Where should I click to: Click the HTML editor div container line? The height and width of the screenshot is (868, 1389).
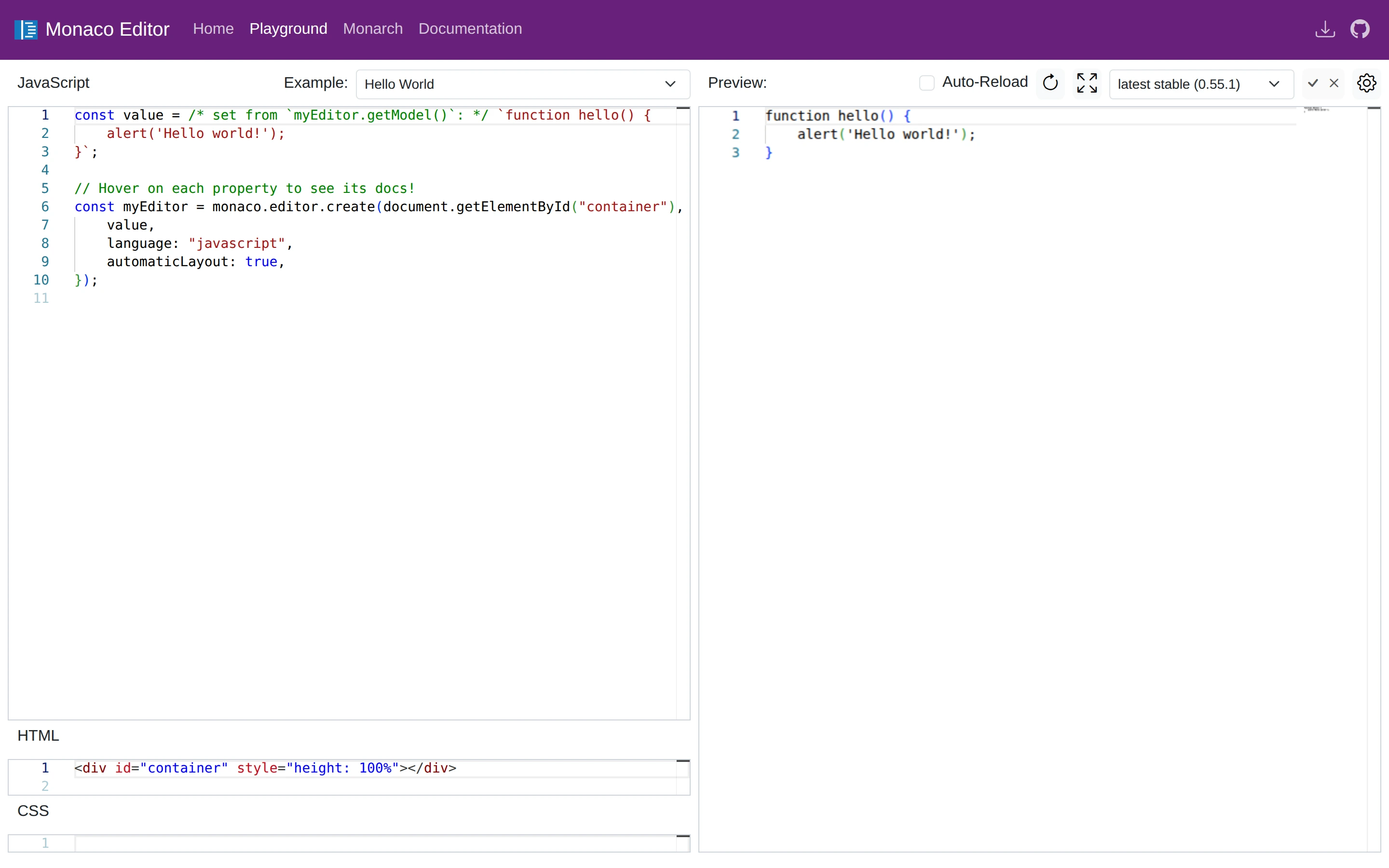point(265,768)
